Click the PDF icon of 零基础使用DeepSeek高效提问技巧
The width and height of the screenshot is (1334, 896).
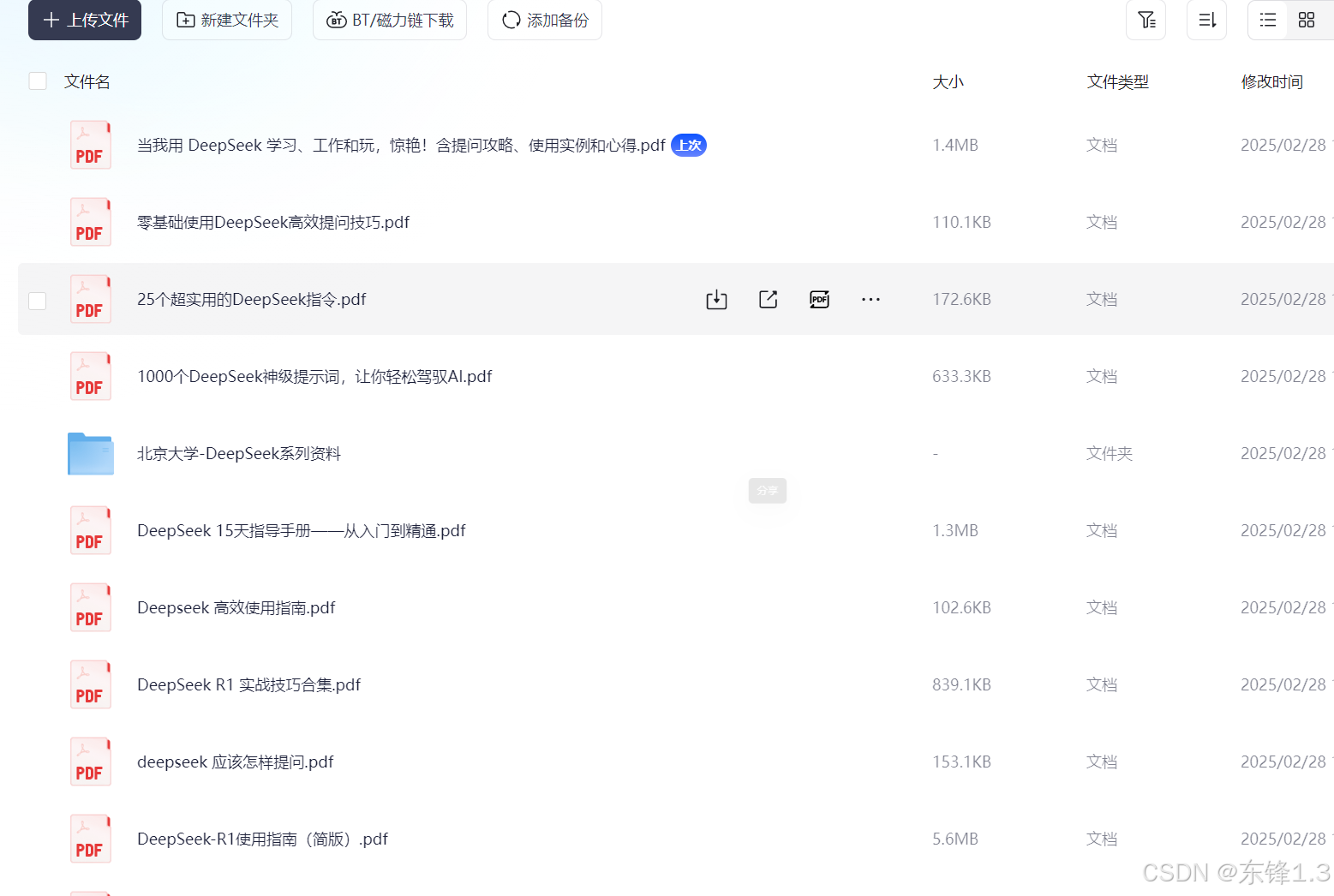click(90, 222)
